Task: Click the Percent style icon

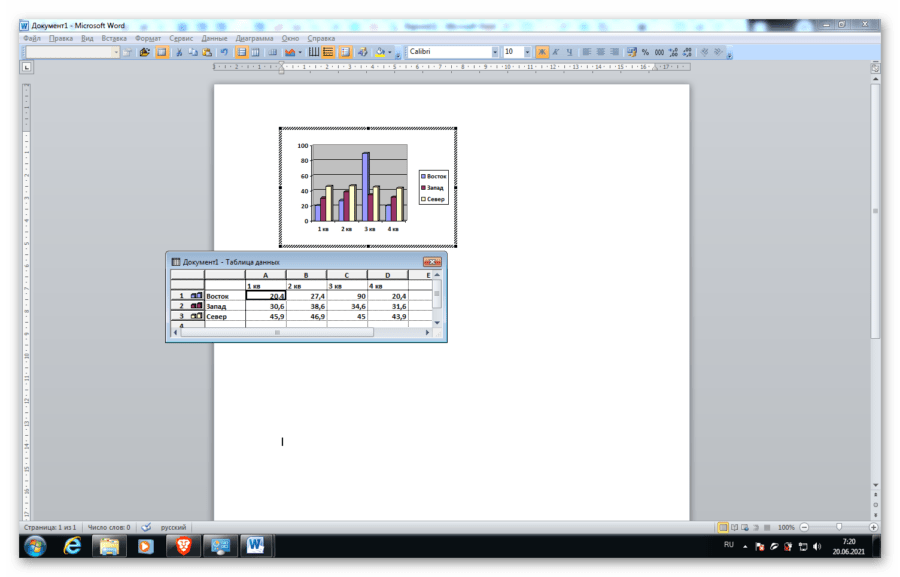Action: click(645, 52)
